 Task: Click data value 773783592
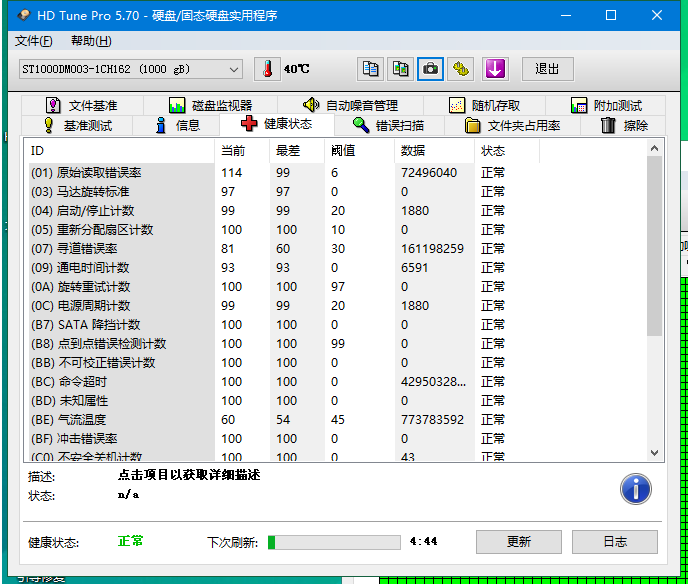pyautogui.click(x=432, y=420)
